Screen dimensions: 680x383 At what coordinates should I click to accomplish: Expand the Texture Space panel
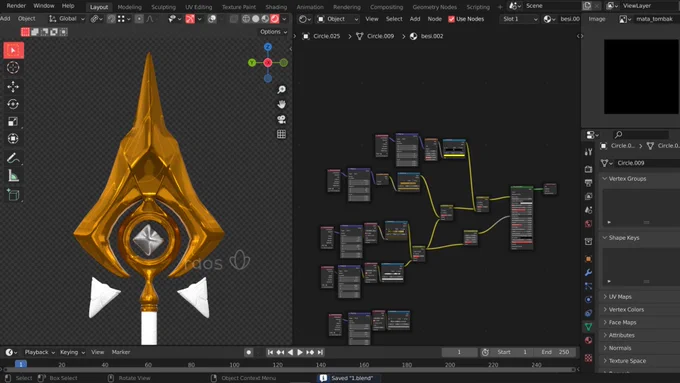(x=627, y=361)
